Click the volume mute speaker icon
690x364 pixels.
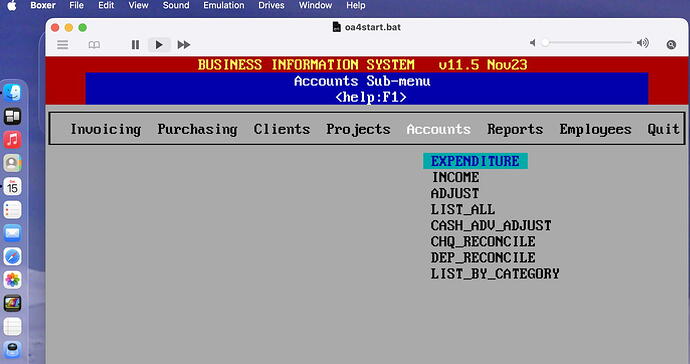coord(533,43)
